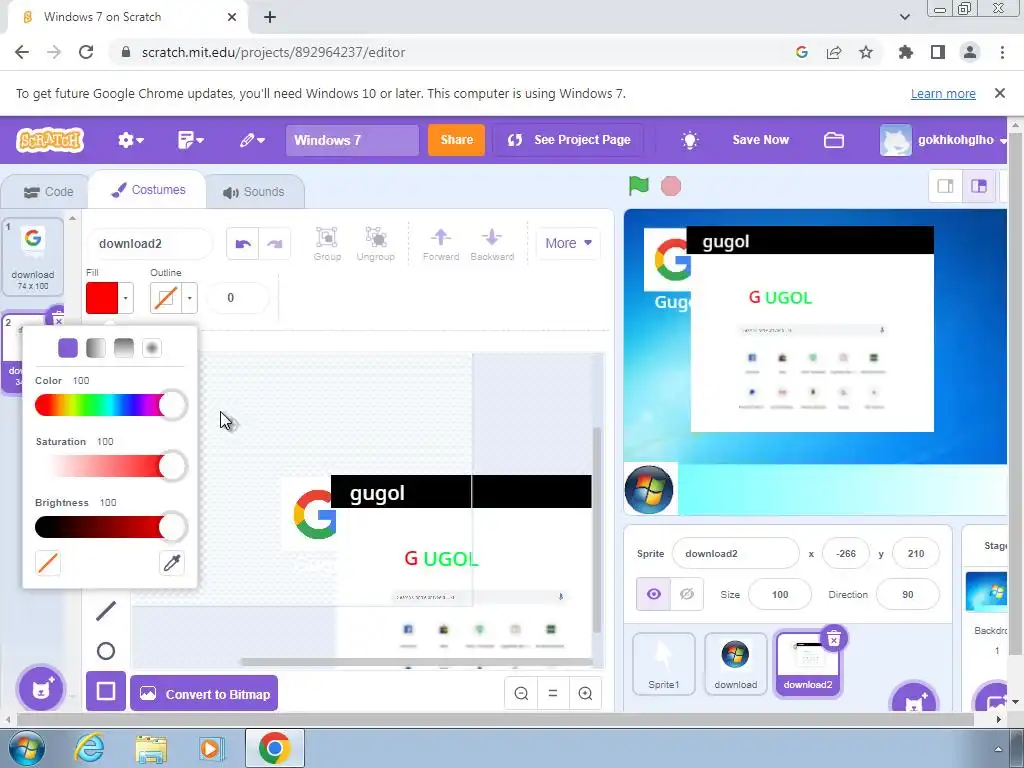Click the Scratch logo
Image resolution: width=1024 pixels, height=768 pixels.
tap(50, 140)
